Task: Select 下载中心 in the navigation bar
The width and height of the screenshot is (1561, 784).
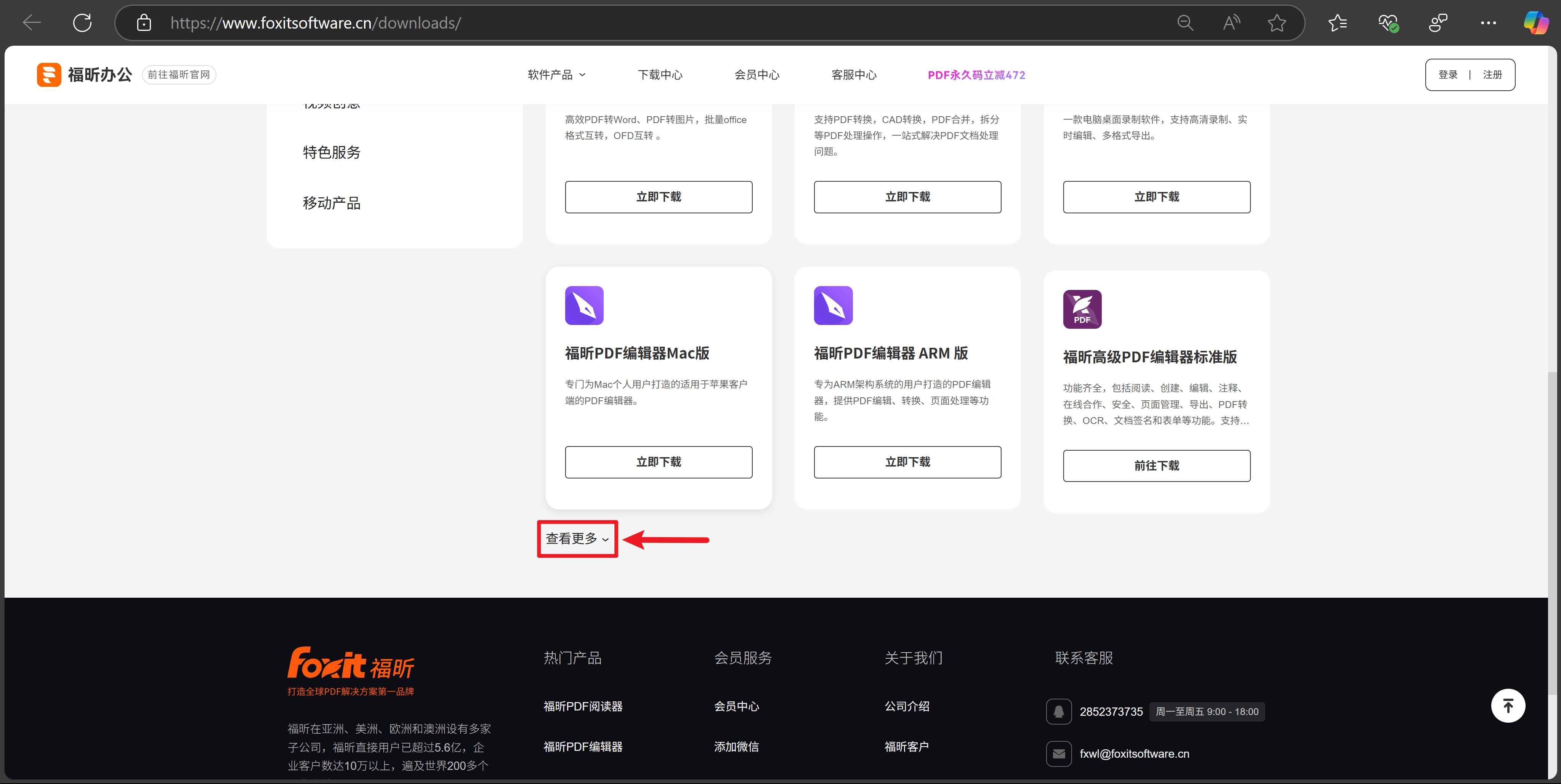Action: [660, 75]
